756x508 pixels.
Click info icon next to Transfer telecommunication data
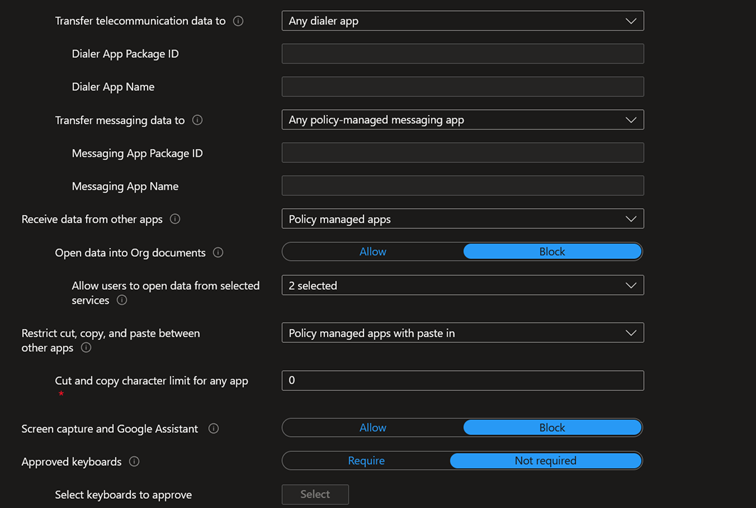click(x=238, y=21)
